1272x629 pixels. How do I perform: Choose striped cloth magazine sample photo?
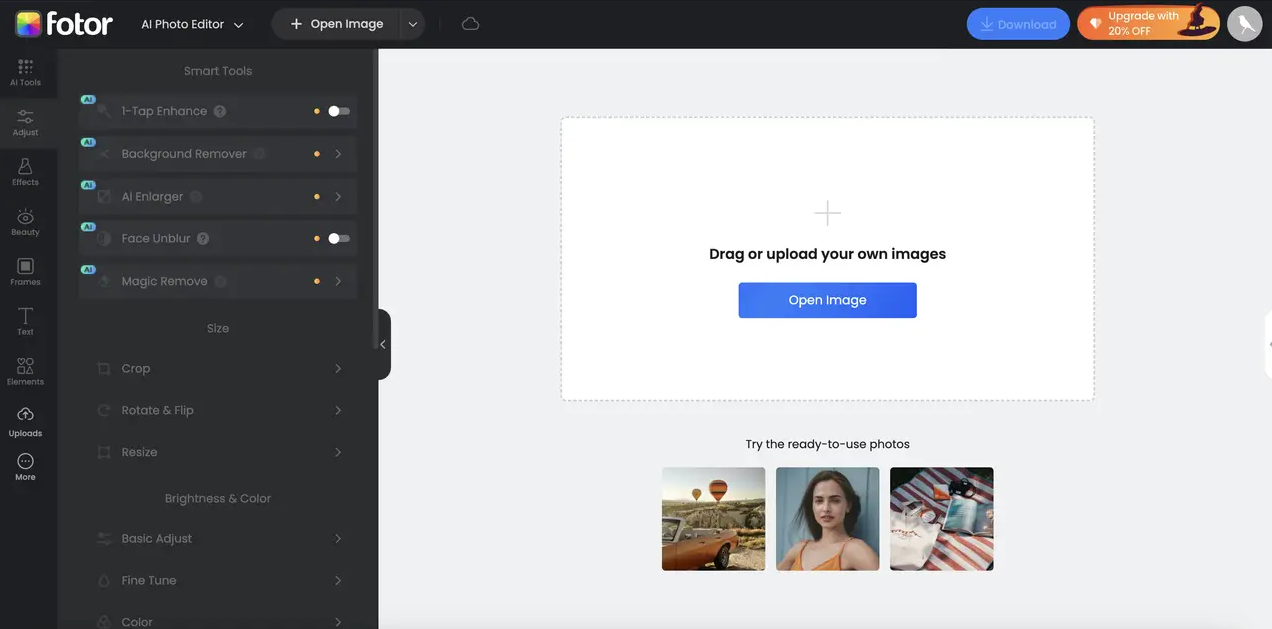pyautogui.click(x=941, y=519)
